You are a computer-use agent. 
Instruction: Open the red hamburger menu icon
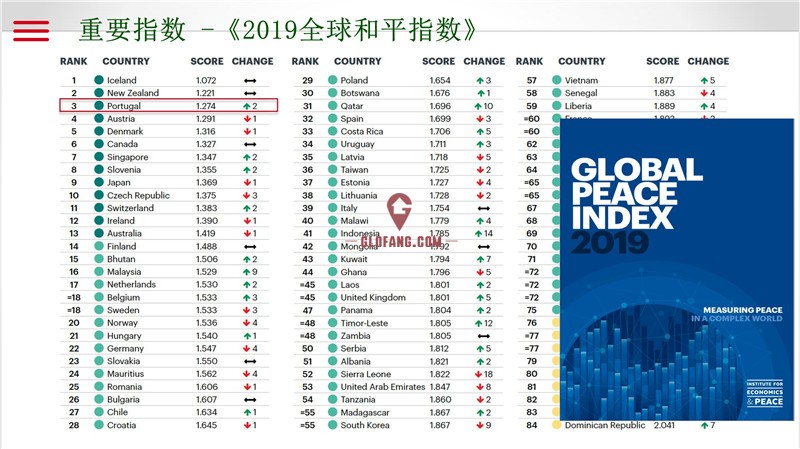(x=31, y=31)
